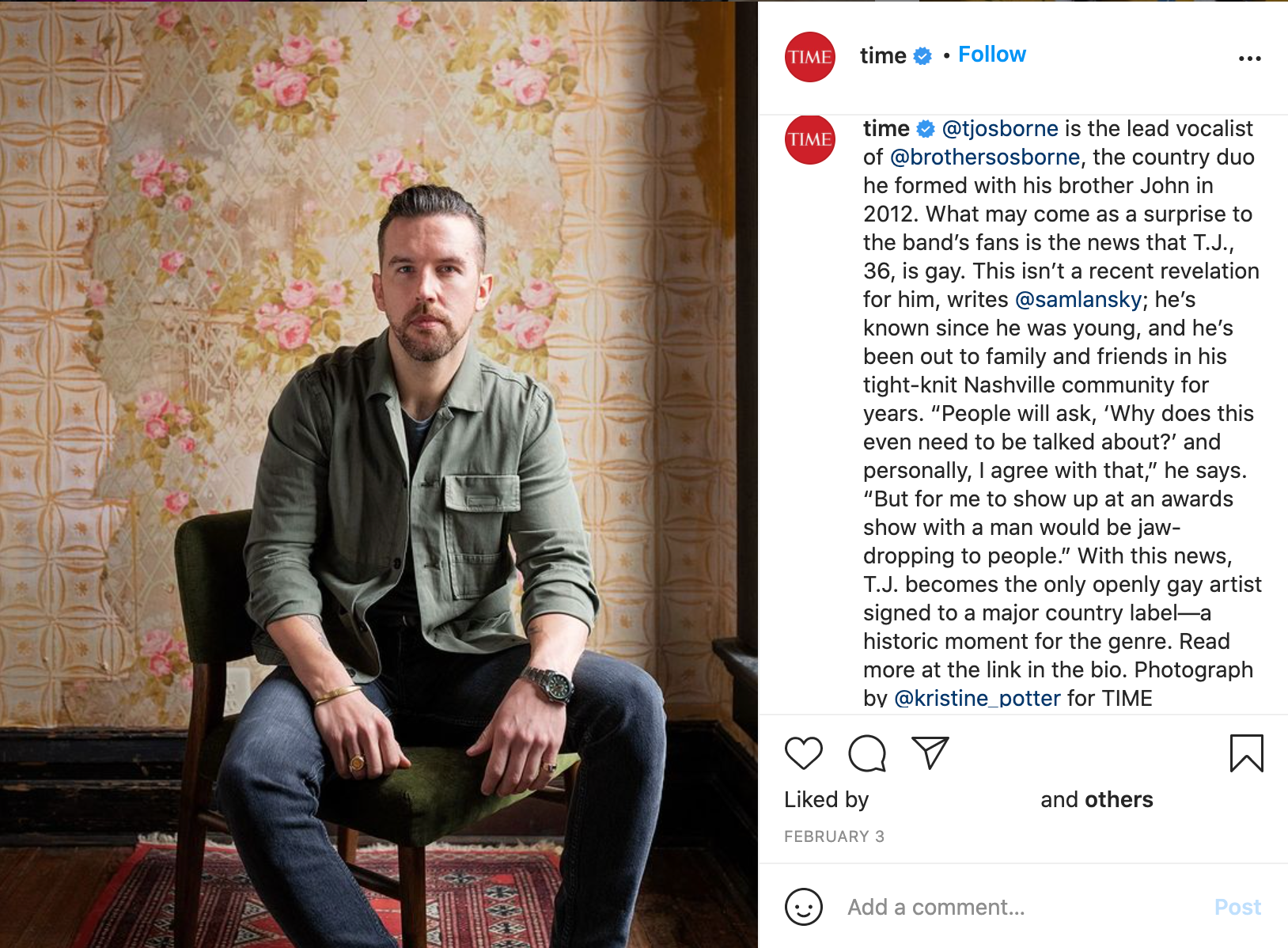Click the 'time' username in the caption
This screenshot has width=1288, height=948.
click(x=886, y=128)
